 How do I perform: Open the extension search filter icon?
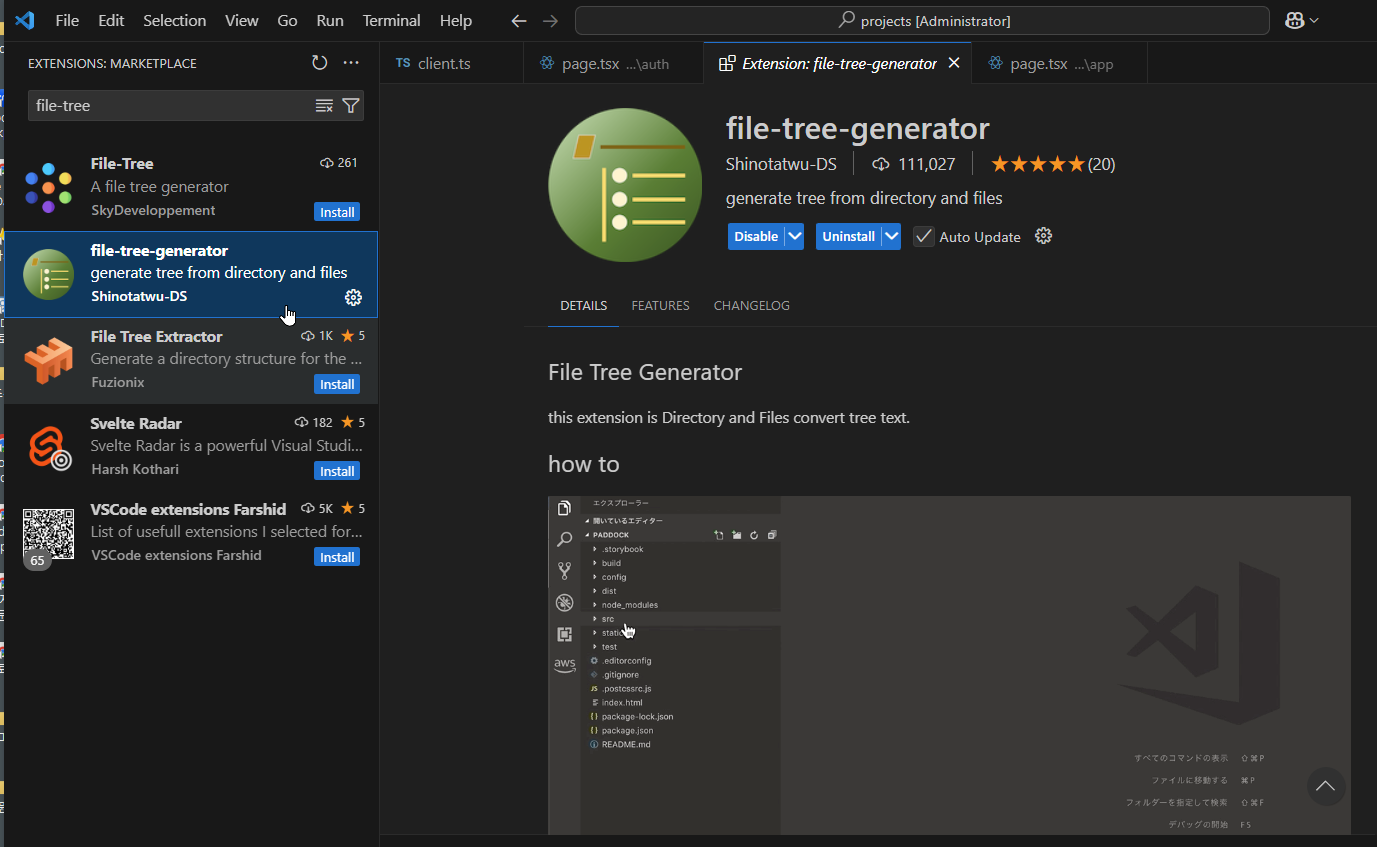click(x=351, y=106)
